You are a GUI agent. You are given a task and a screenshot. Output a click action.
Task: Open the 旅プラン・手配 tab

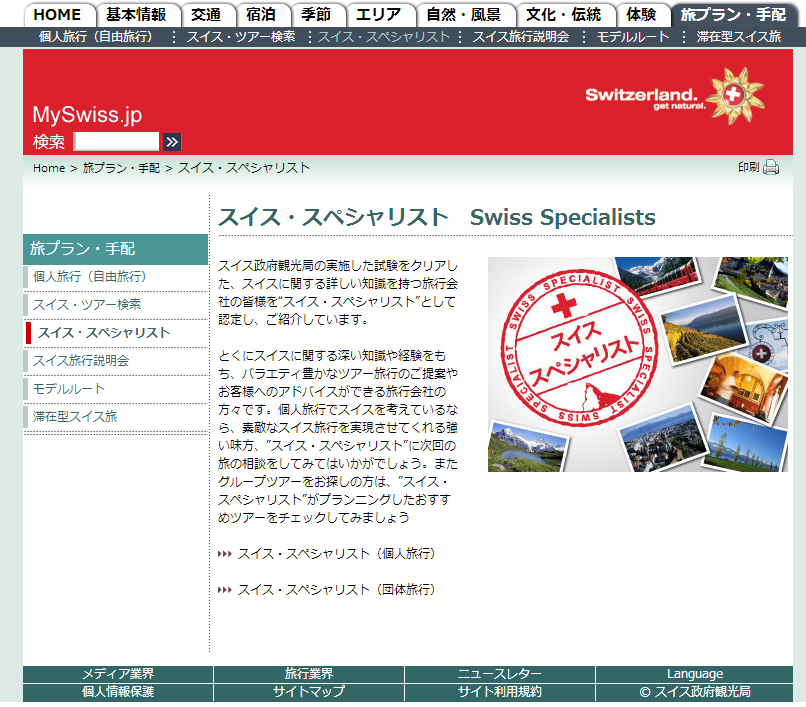tap(734, 14)
